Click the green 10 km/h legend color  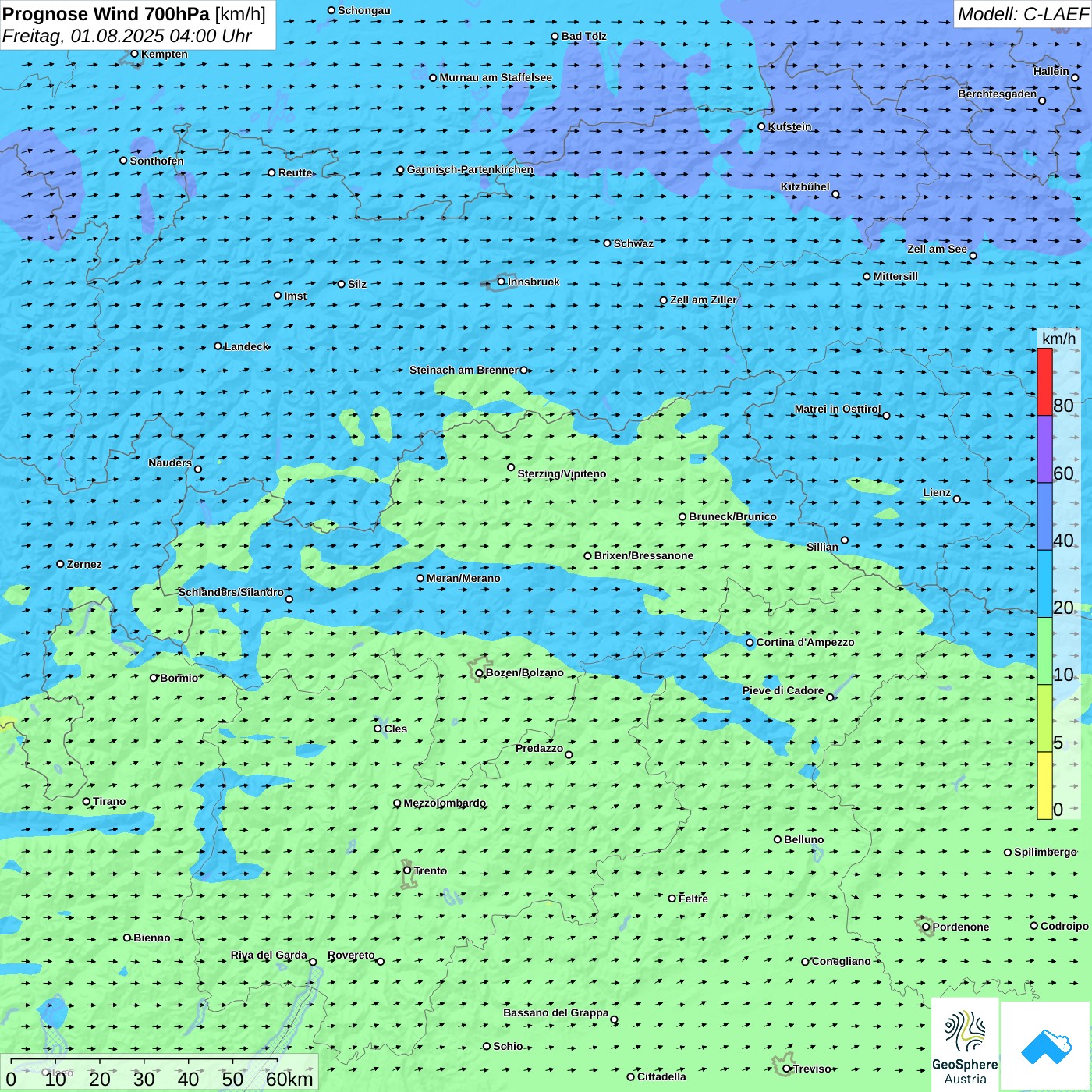tap(1044, 651)
